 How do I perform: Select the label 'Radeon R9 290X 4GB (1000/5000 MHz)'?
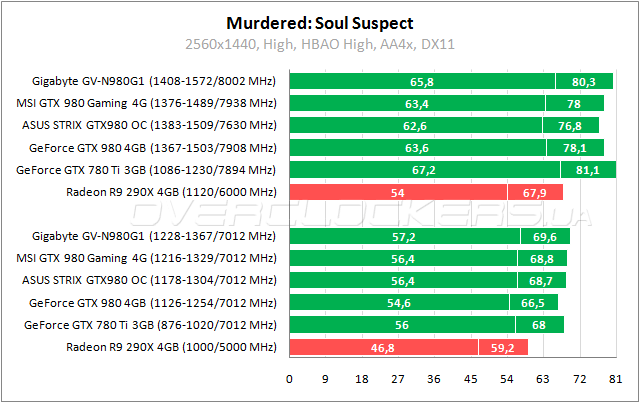pyautogui.click(x=171, y=347)
